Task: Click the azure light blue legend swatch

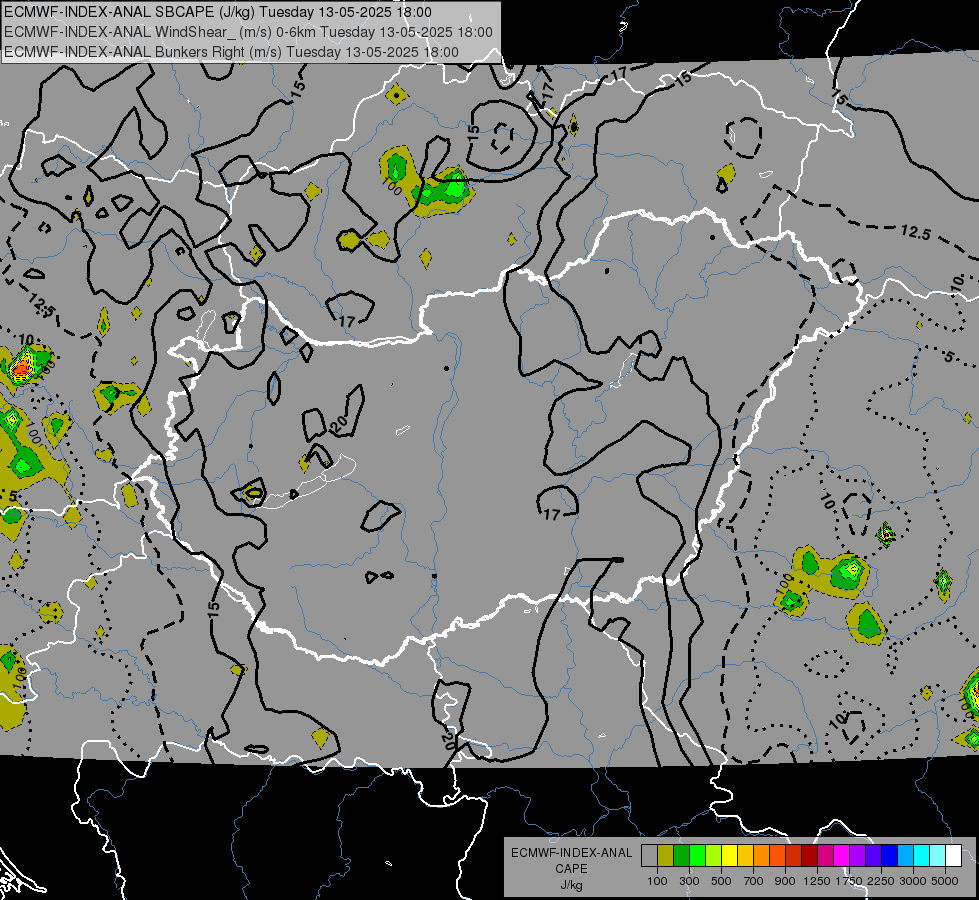Action: 906,855
